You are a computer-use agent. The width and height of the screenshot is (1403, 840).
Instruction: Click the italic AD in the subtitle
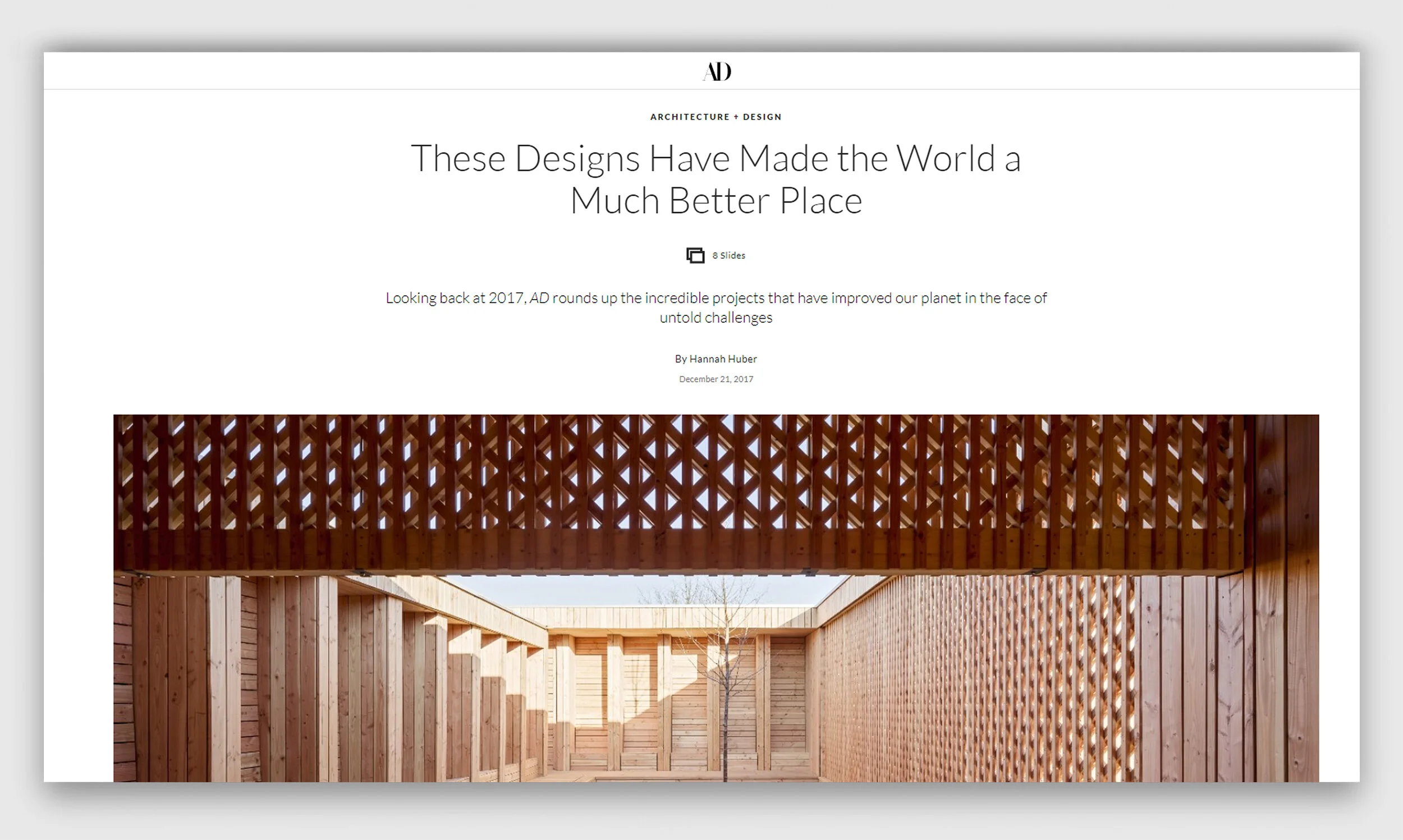(x=539, y=299)
